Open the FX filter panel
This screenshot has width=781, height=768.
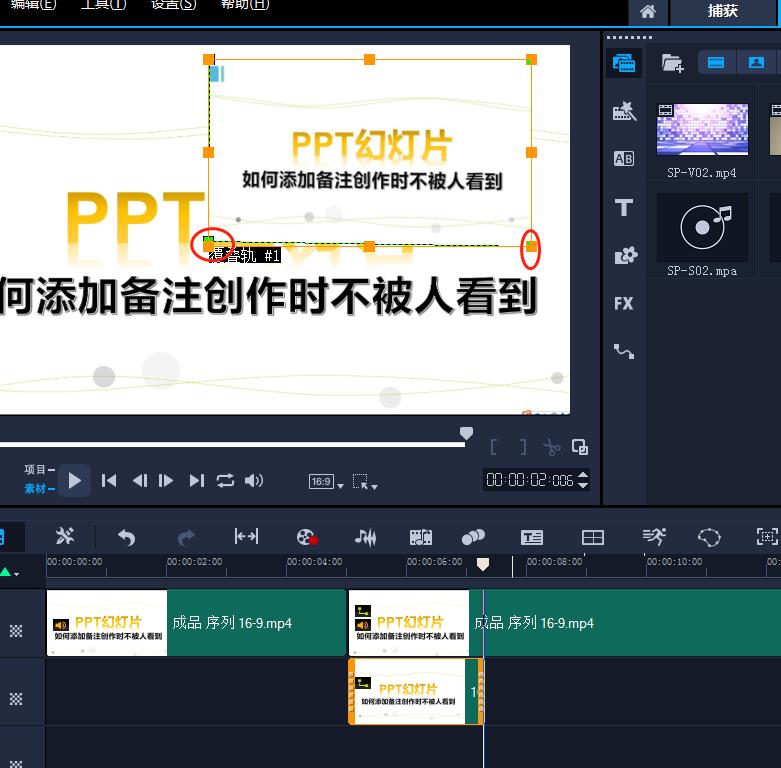624,303
